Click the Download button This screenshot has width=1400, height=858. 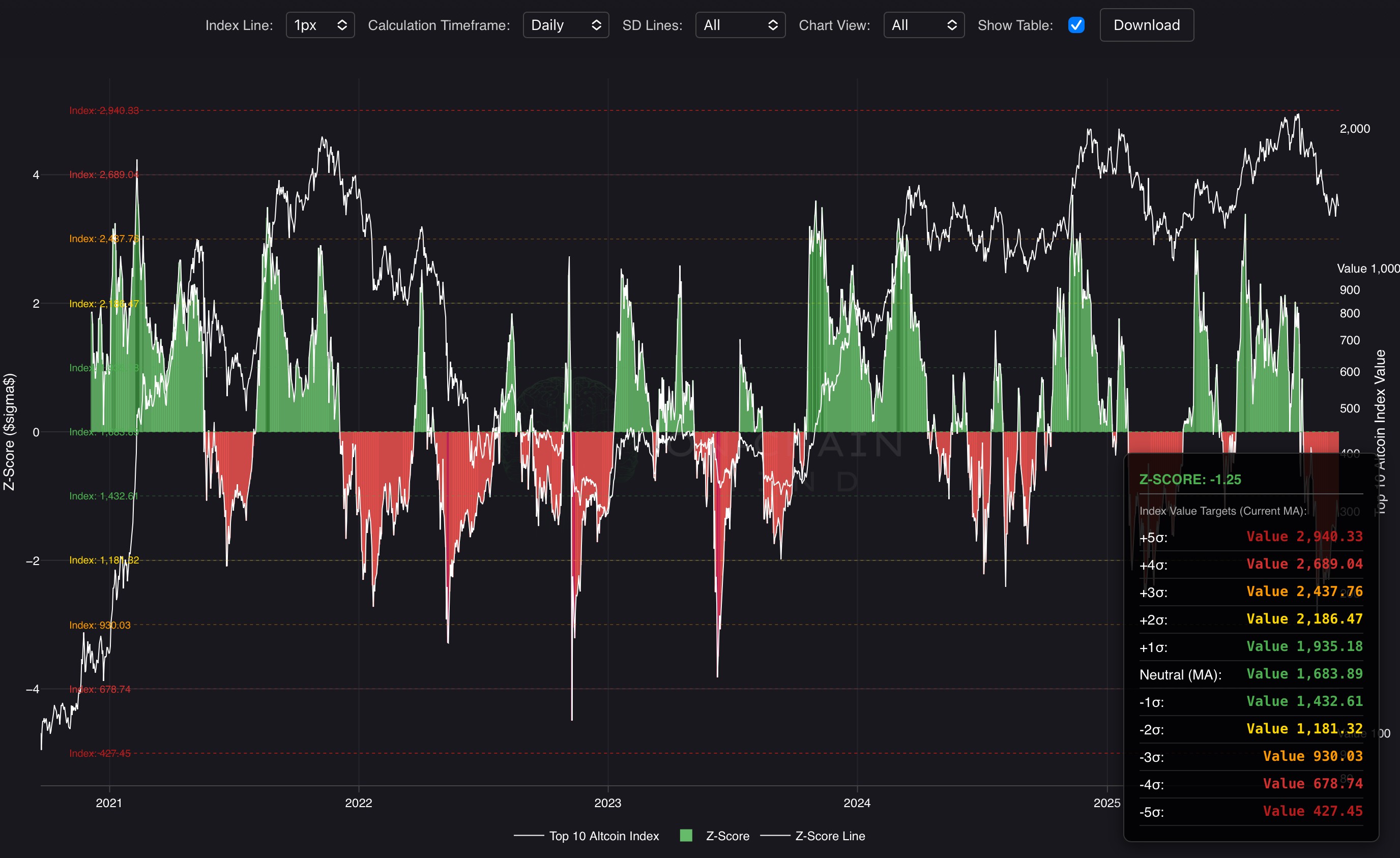click(1146, 25)
